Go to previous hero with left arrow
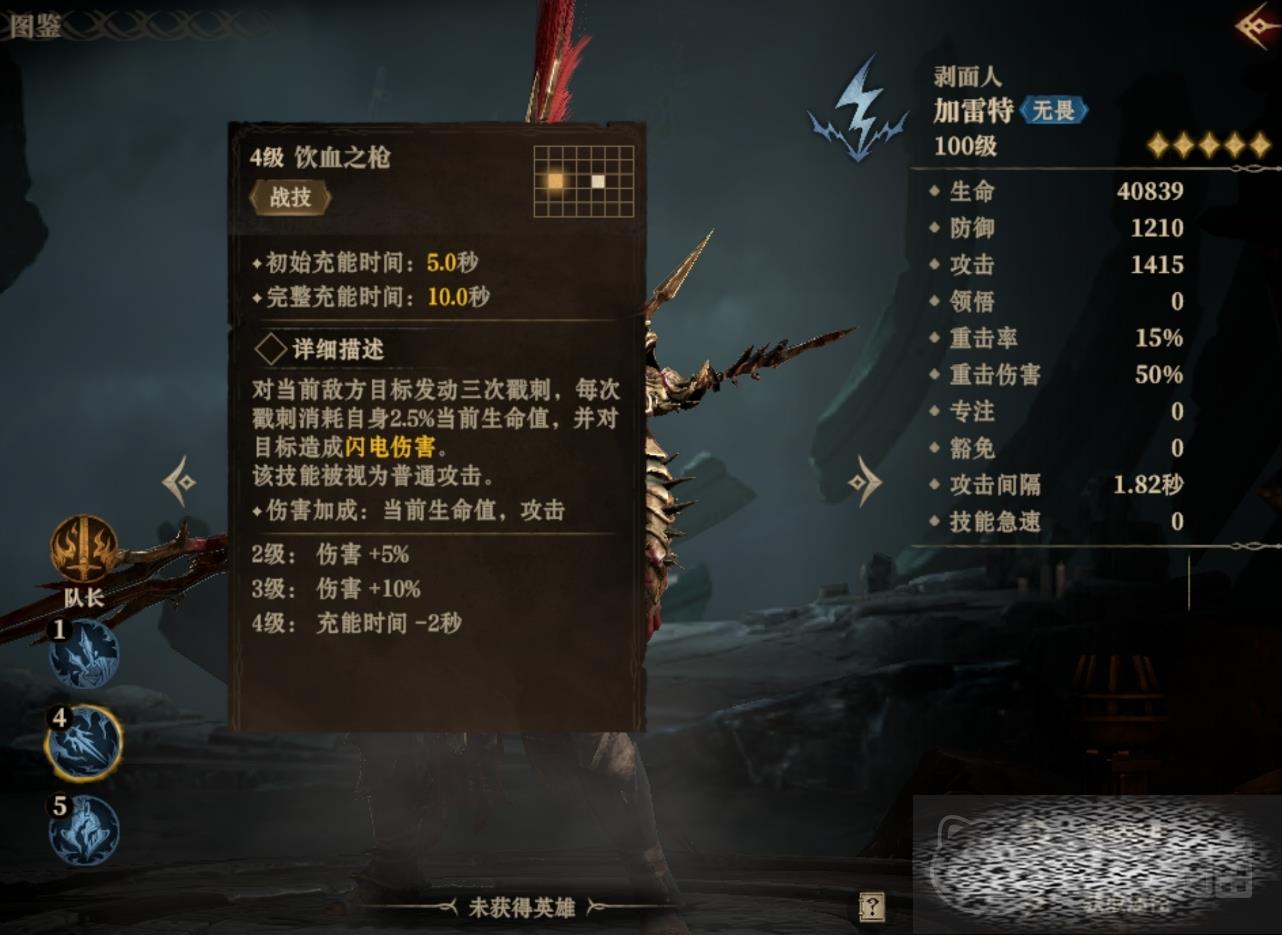Screen dimensions: 1282x935 click(x=179, y=482)
